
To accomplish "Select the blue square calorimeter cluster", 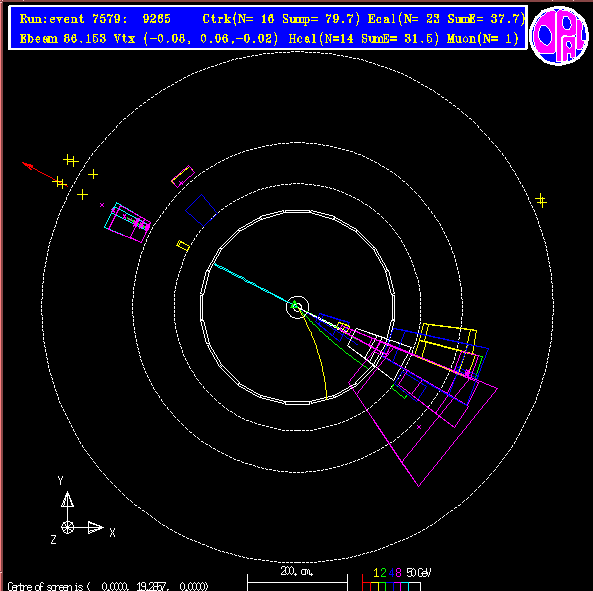I will (201, 210).
